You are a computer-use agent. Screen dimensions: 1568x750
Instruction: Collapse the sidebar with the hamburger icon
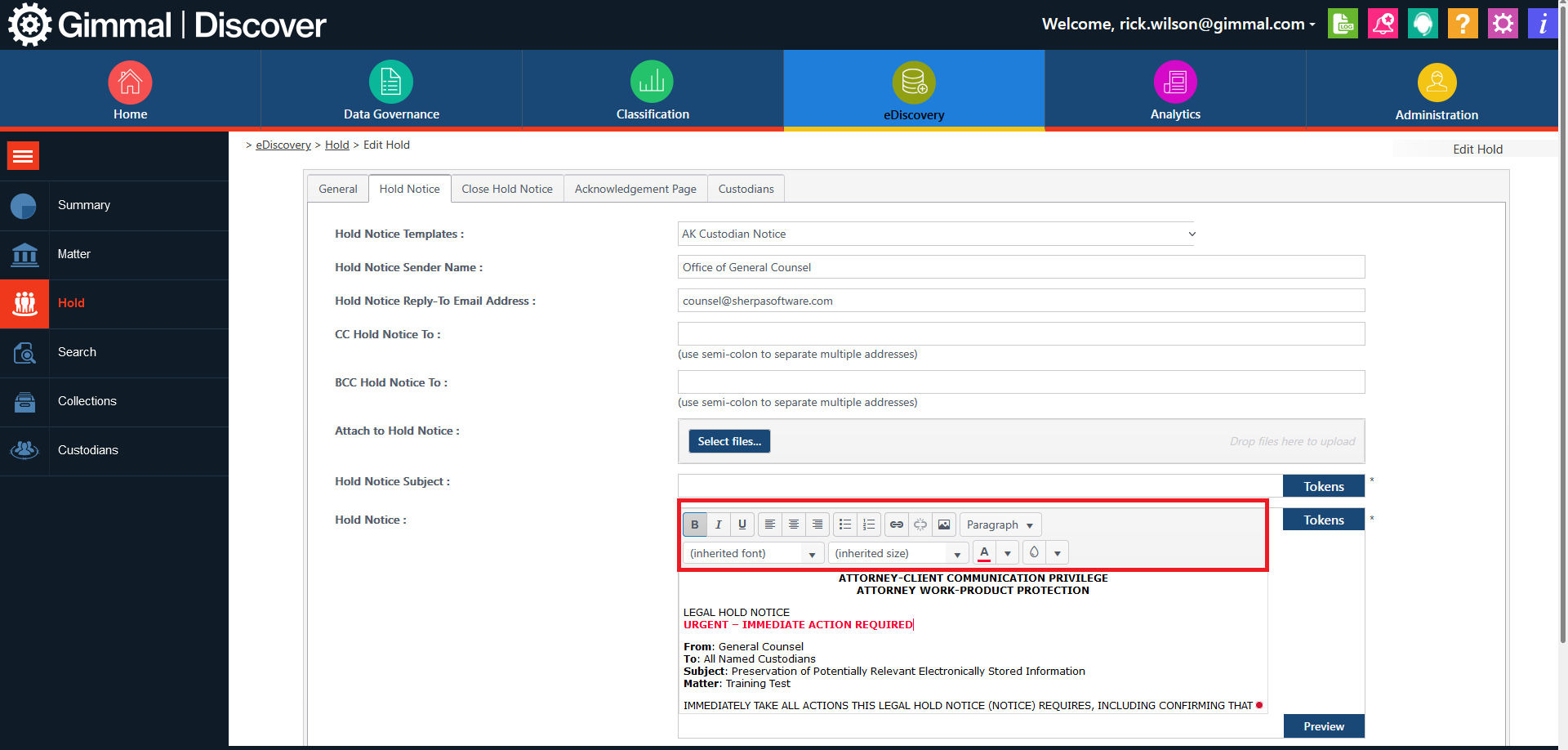pos(23,155)
